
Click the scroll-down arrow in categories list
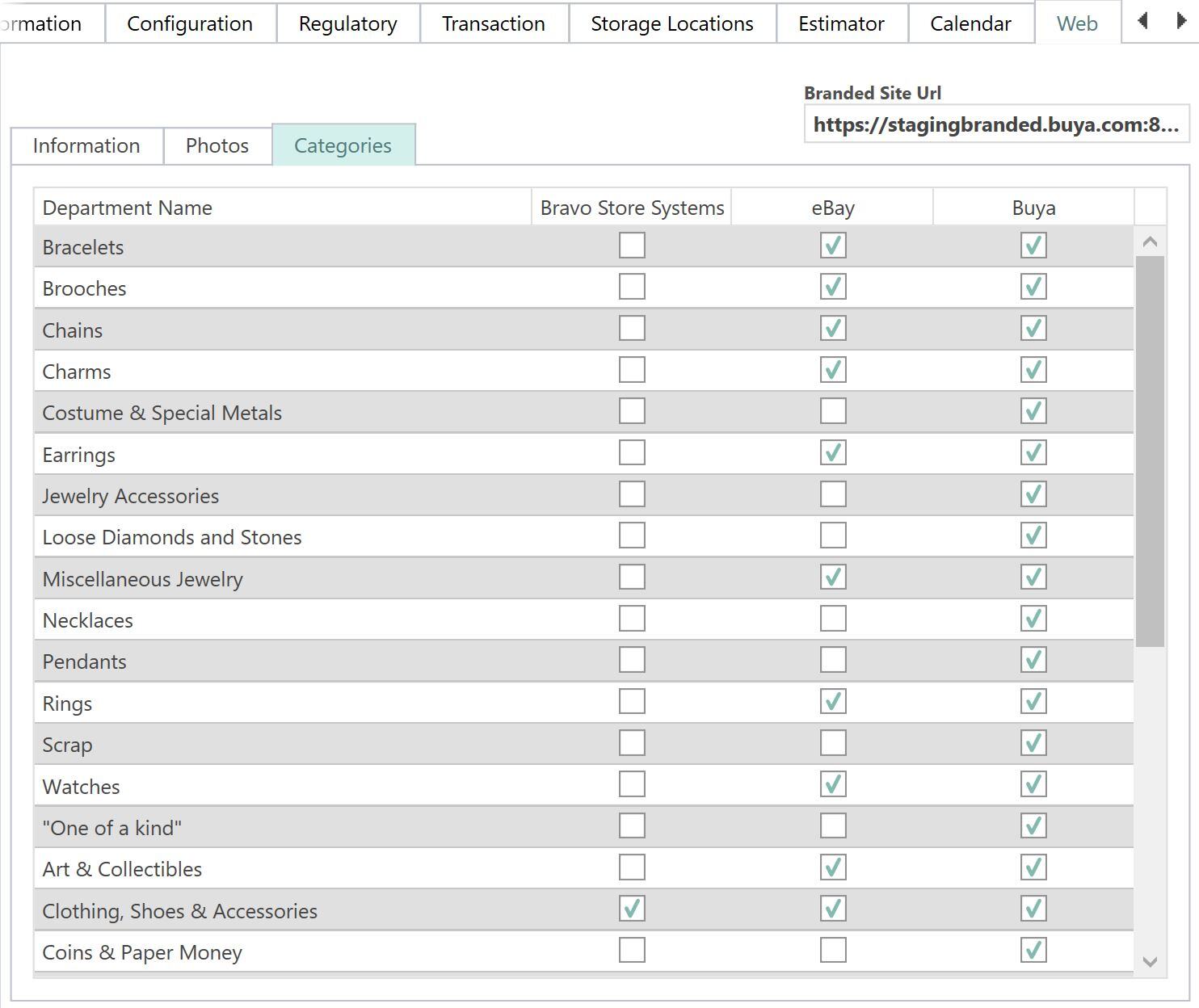coord(1151,961)
